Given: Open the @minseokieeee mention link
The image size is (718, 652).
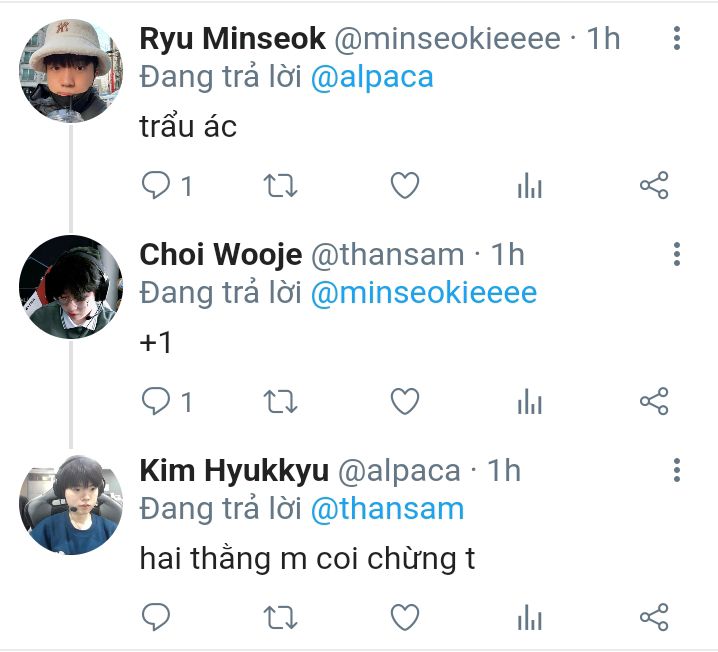Looking at the screenshot, I should click(x=424, y=293).
